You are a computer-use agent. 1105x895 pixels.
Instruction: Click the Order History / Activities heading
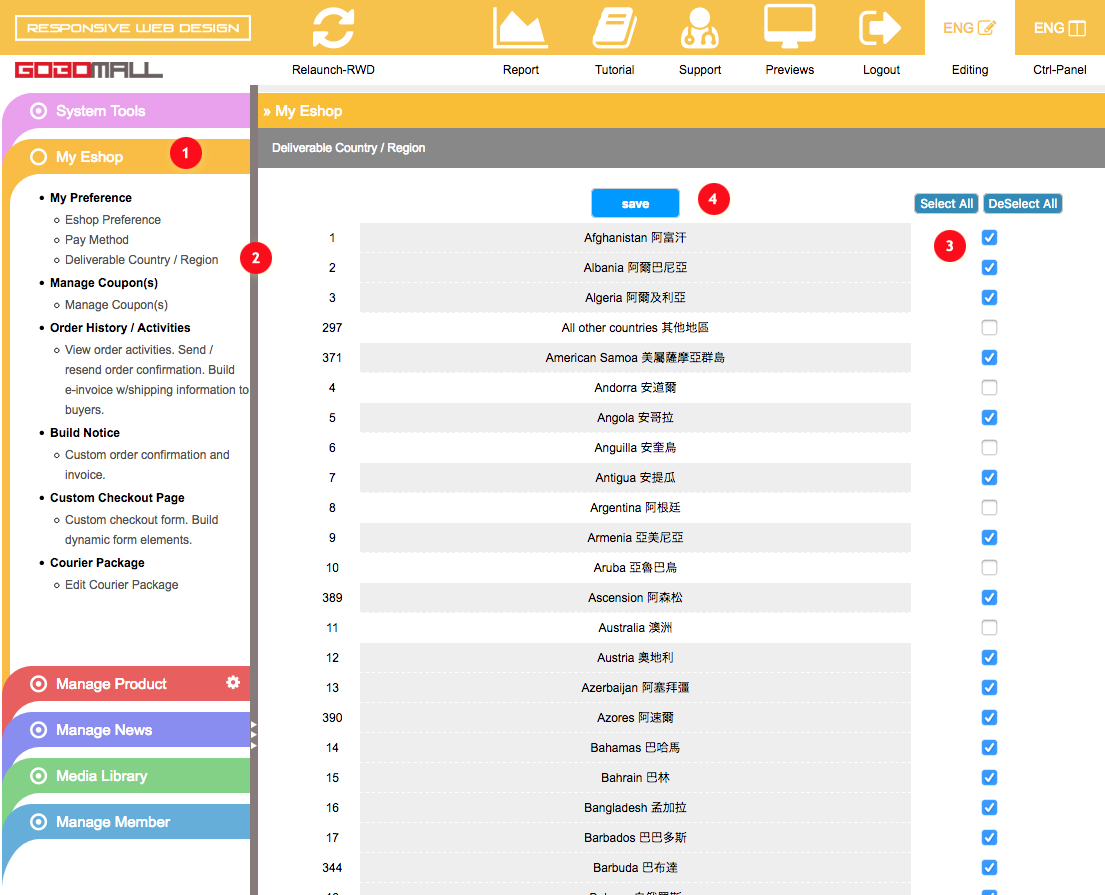pyautogui.click(x=120, y=328)
